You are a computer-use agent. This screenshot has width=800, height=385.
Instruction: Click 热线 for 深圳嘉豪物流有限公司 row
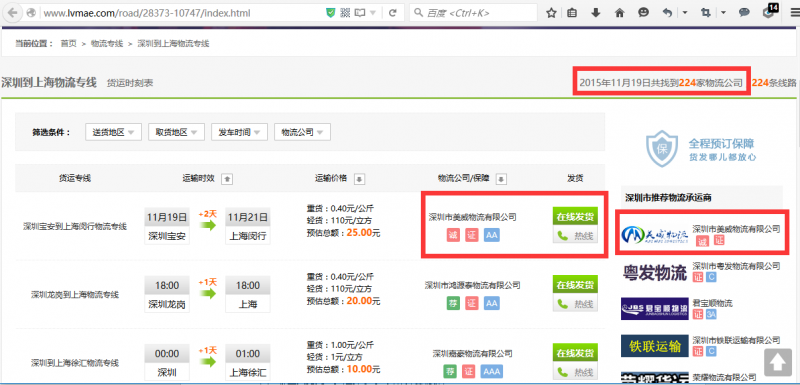(575, 372)
